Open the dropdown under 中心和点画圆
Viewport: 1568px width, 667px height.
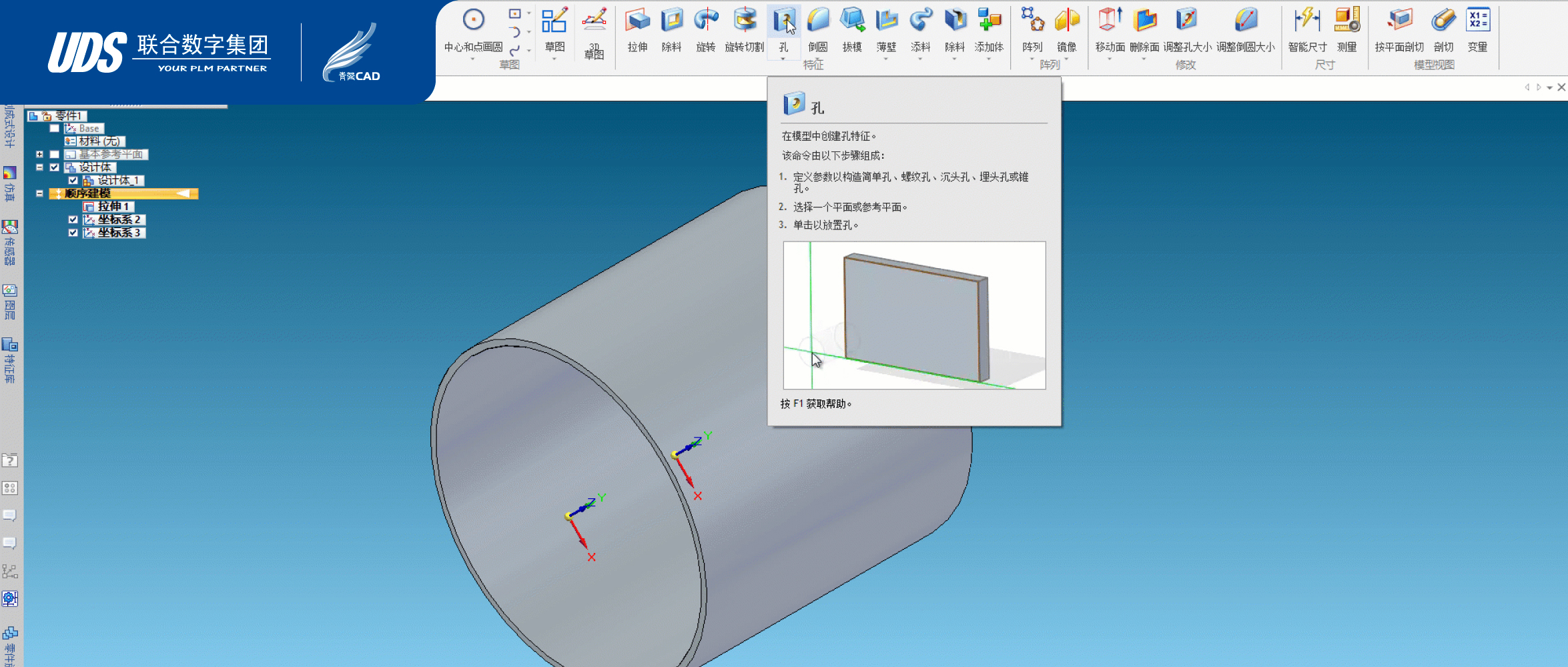(472, 59)
